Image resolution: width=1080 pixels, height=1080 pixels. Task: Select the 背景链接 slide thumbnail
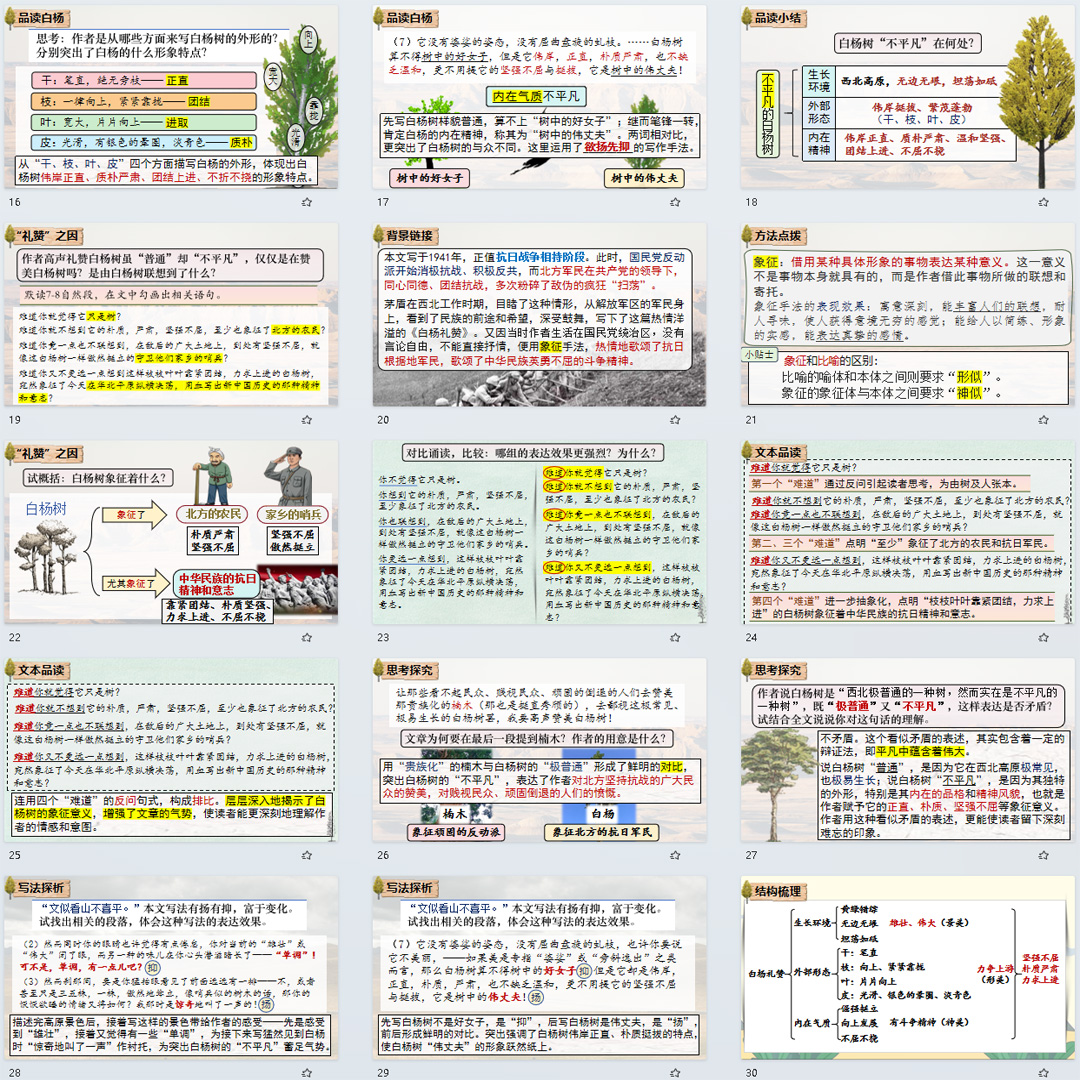coord(539,315)
